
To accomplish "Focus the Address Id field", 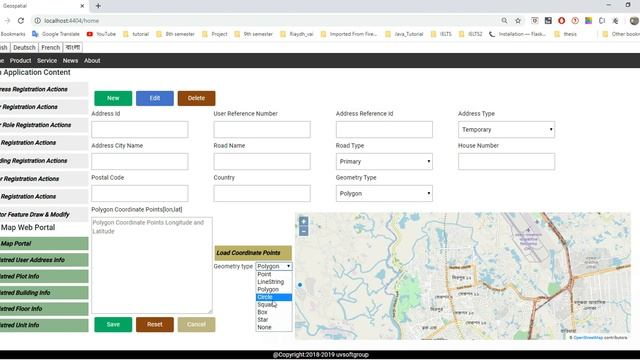I will pos(140,129).
